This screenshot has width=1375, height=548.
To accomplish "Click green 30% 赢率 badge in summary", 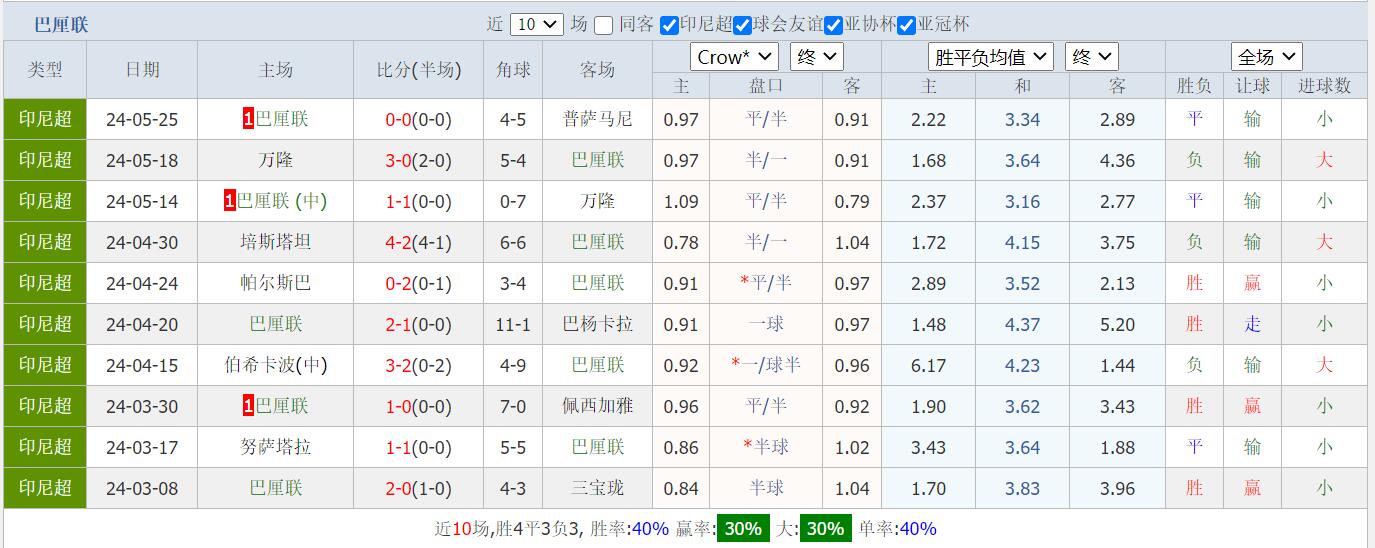I will tap(743, 529).
